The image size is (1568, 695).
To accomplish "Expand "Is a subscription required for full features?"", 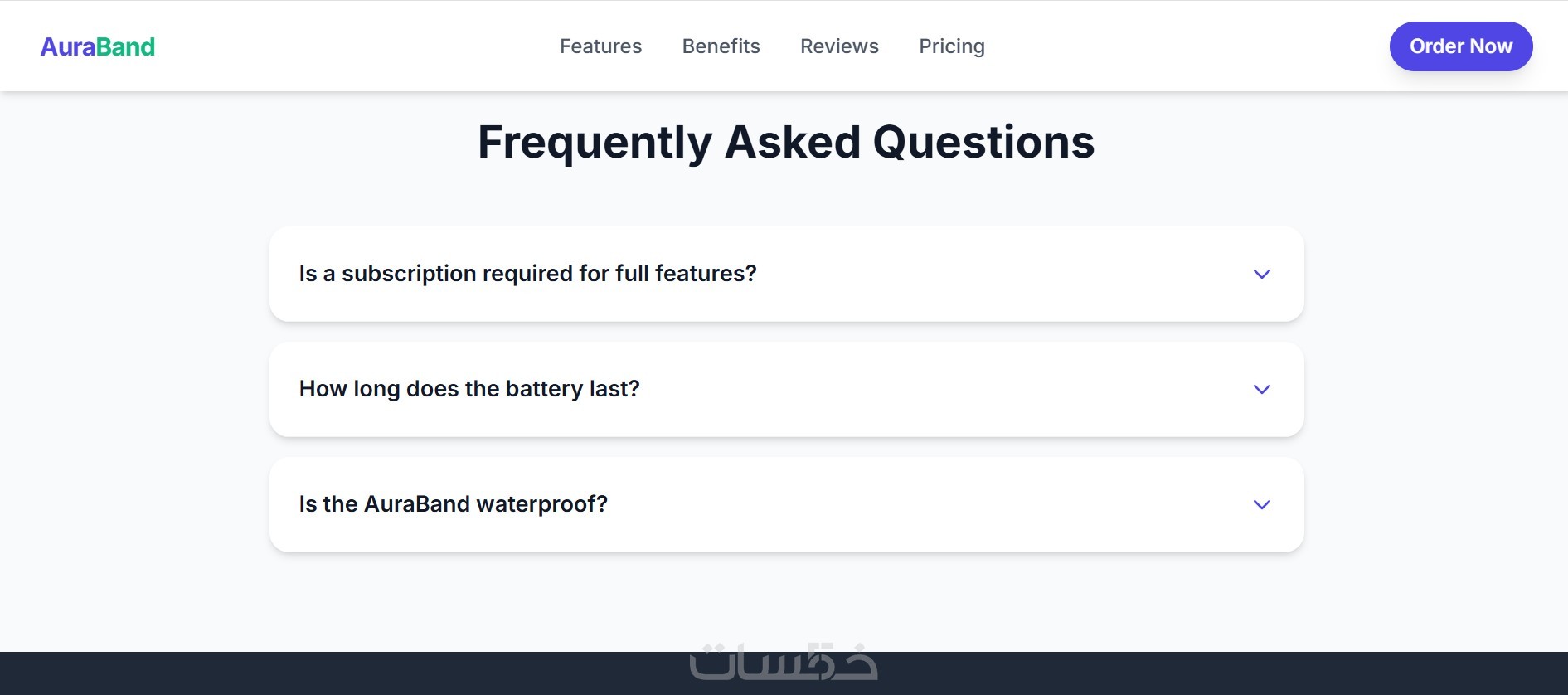I will click(527, 274).
